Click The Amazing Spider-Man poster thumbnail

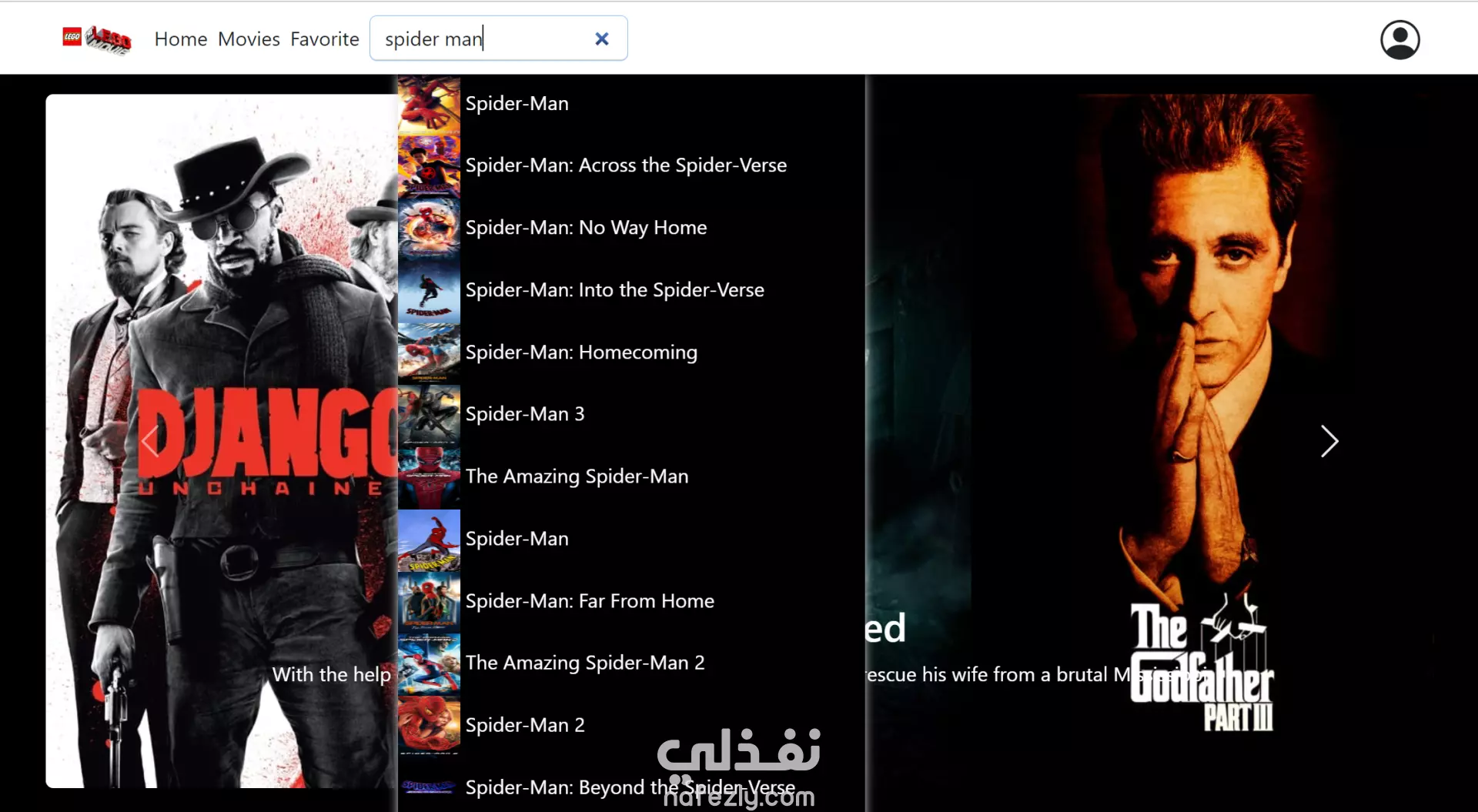tap(429, 477)
